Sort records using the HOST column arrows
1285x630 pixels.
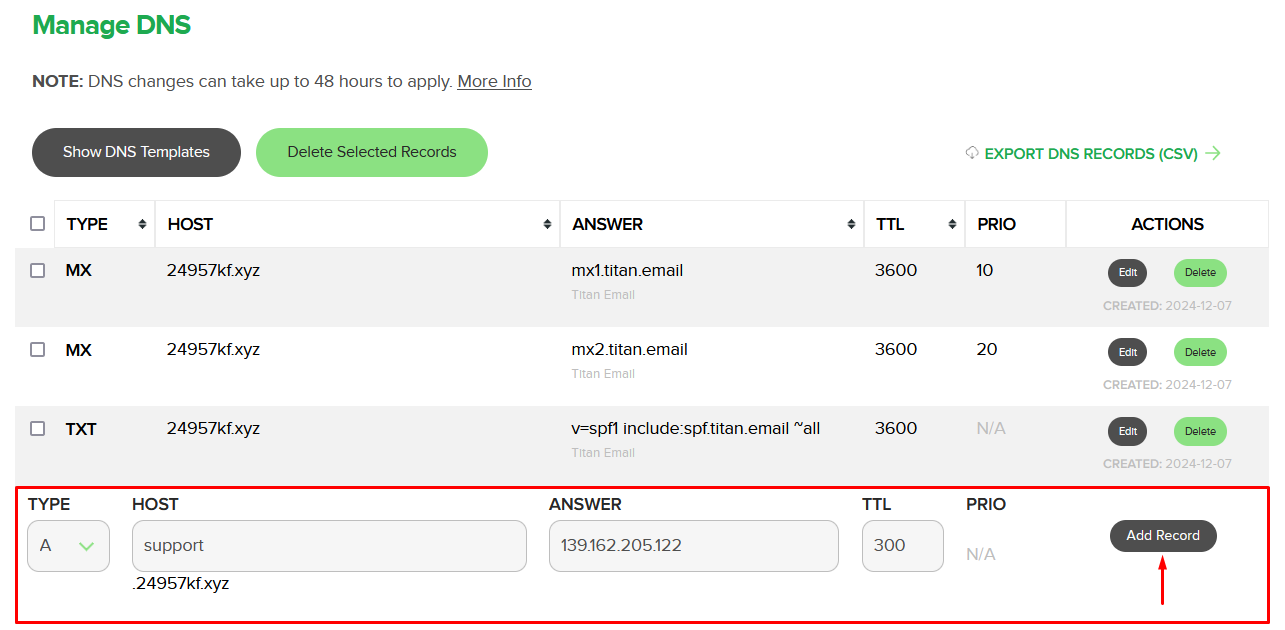[548, 224]
